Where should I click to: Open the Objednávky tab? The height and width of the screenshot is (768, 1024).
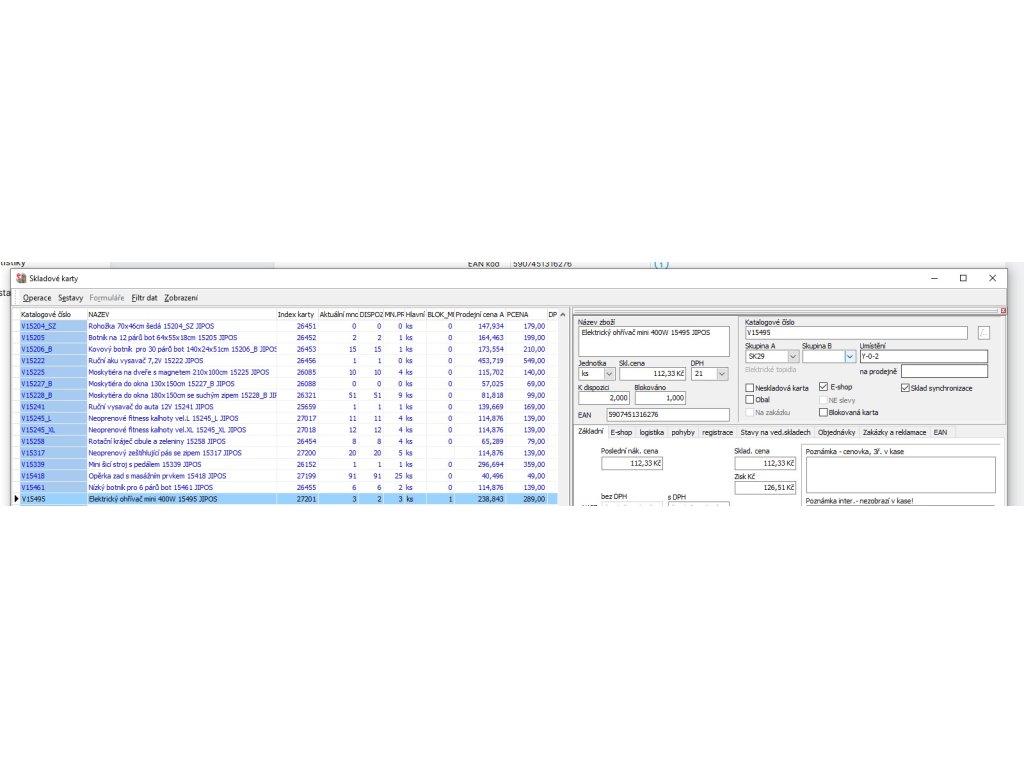[x=837, y=432]
